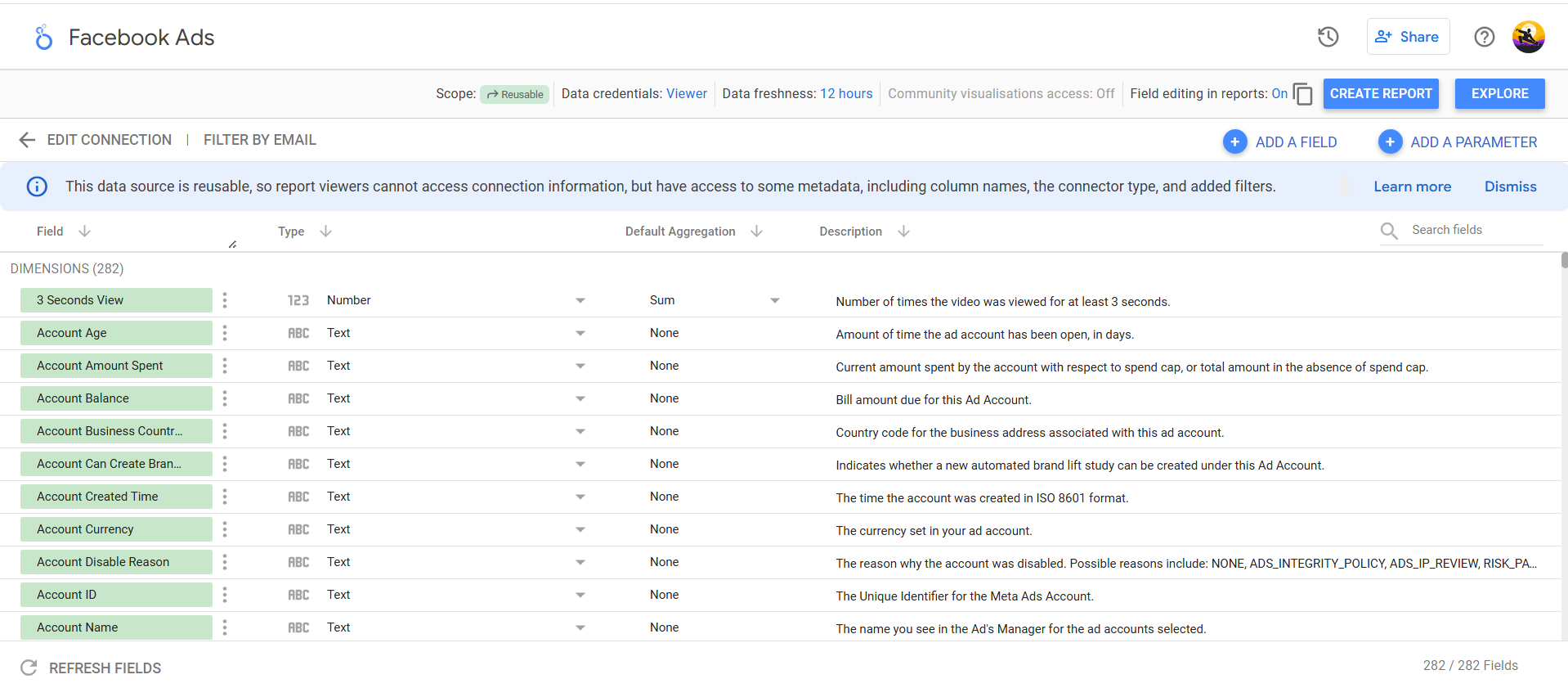Viewport: 1568px width, 688px height.
Task: Sort by Default Aggregation column arrow
Action: (756, 232)
